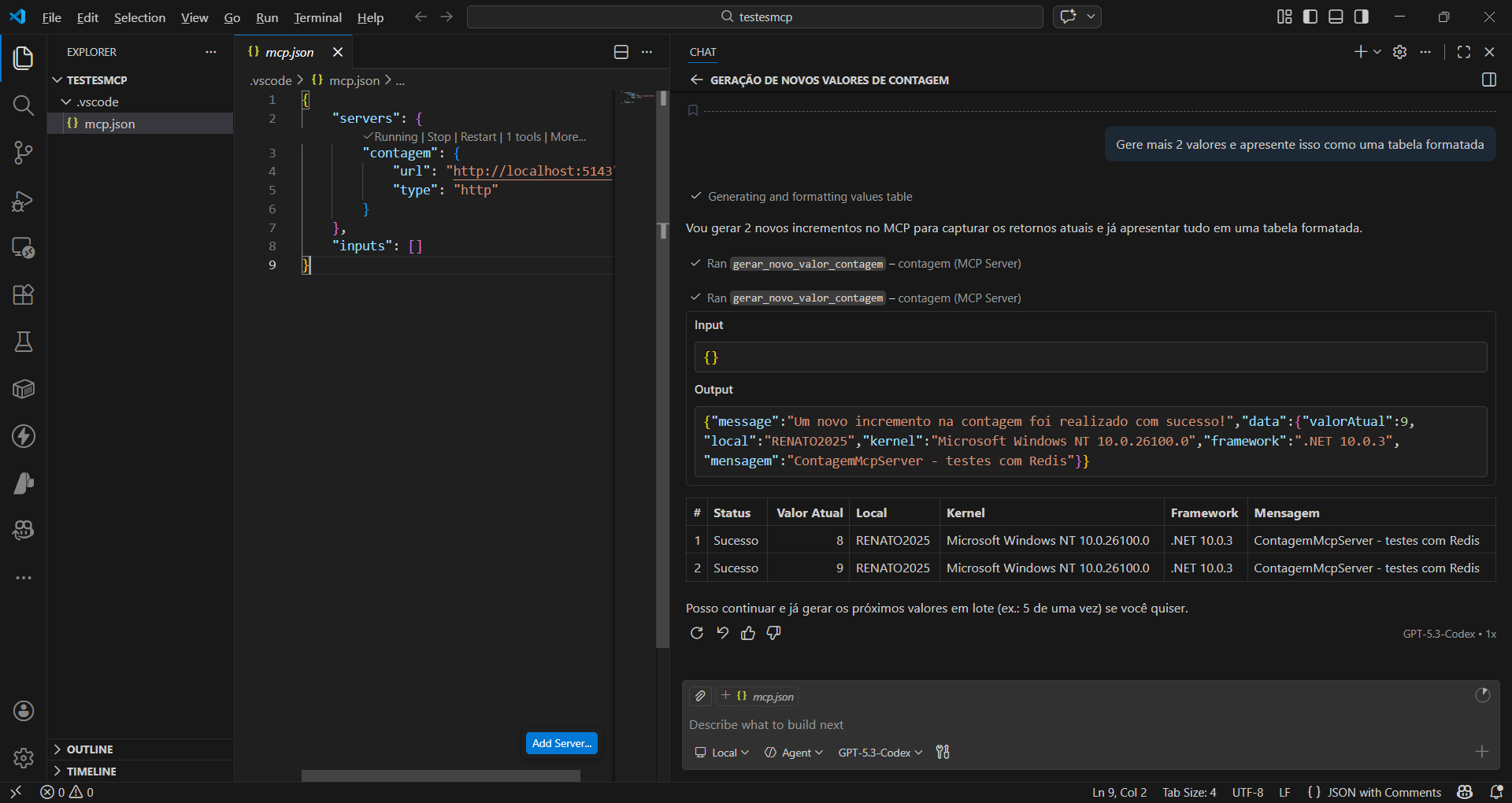Open the Accounts icon
1512x803 pixels.
click(24, 711)
